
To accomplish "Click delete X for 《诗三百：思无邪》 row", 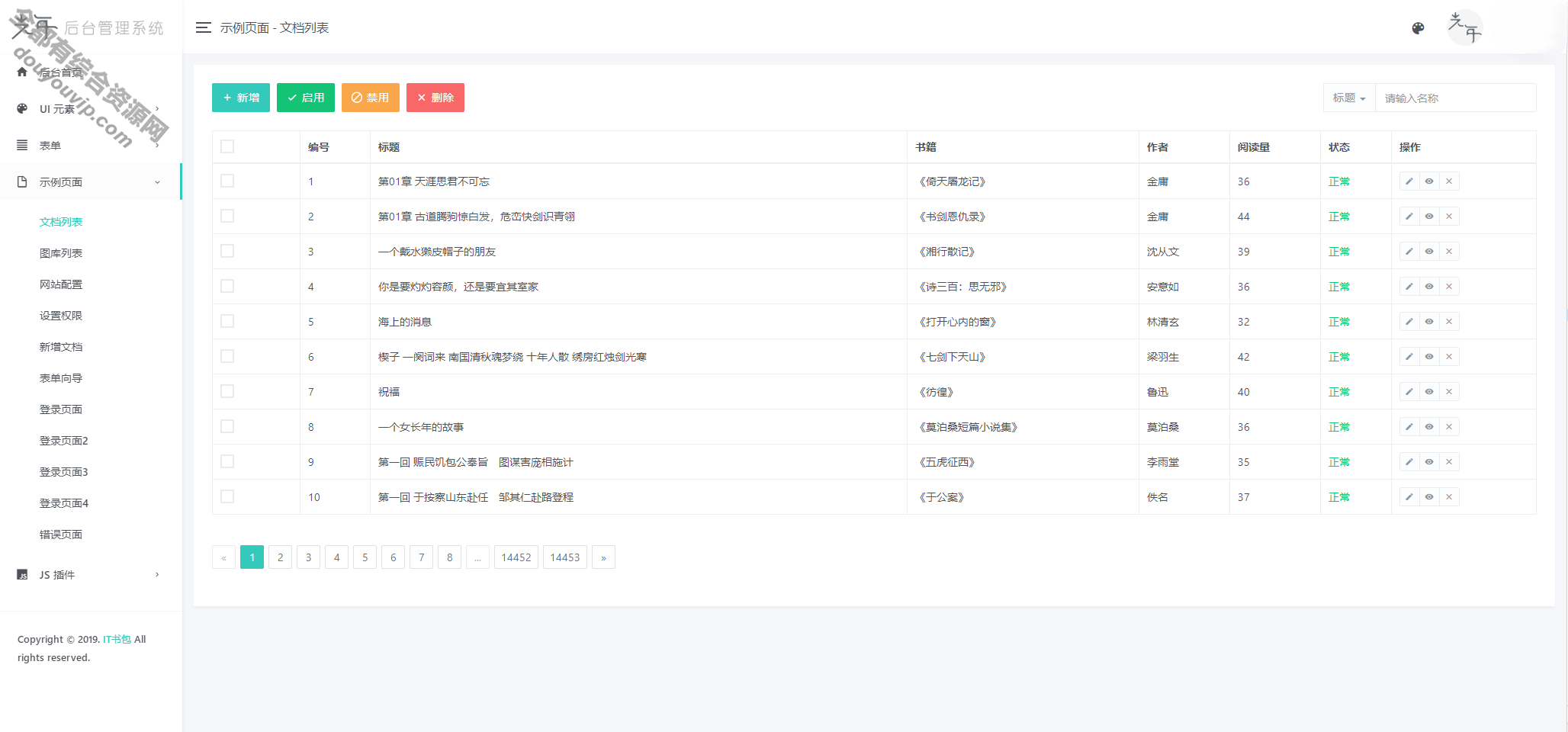I will [1449, 287].
